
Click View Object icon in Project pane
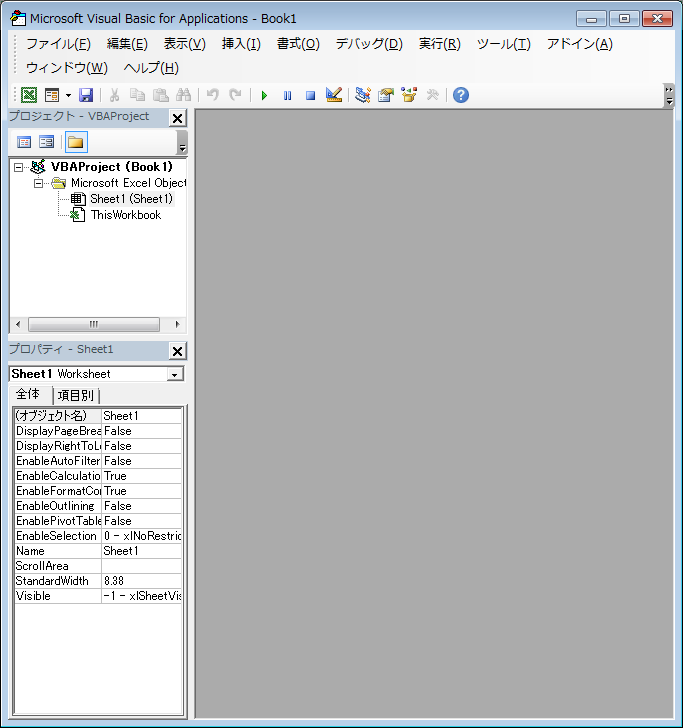[47, 142]
